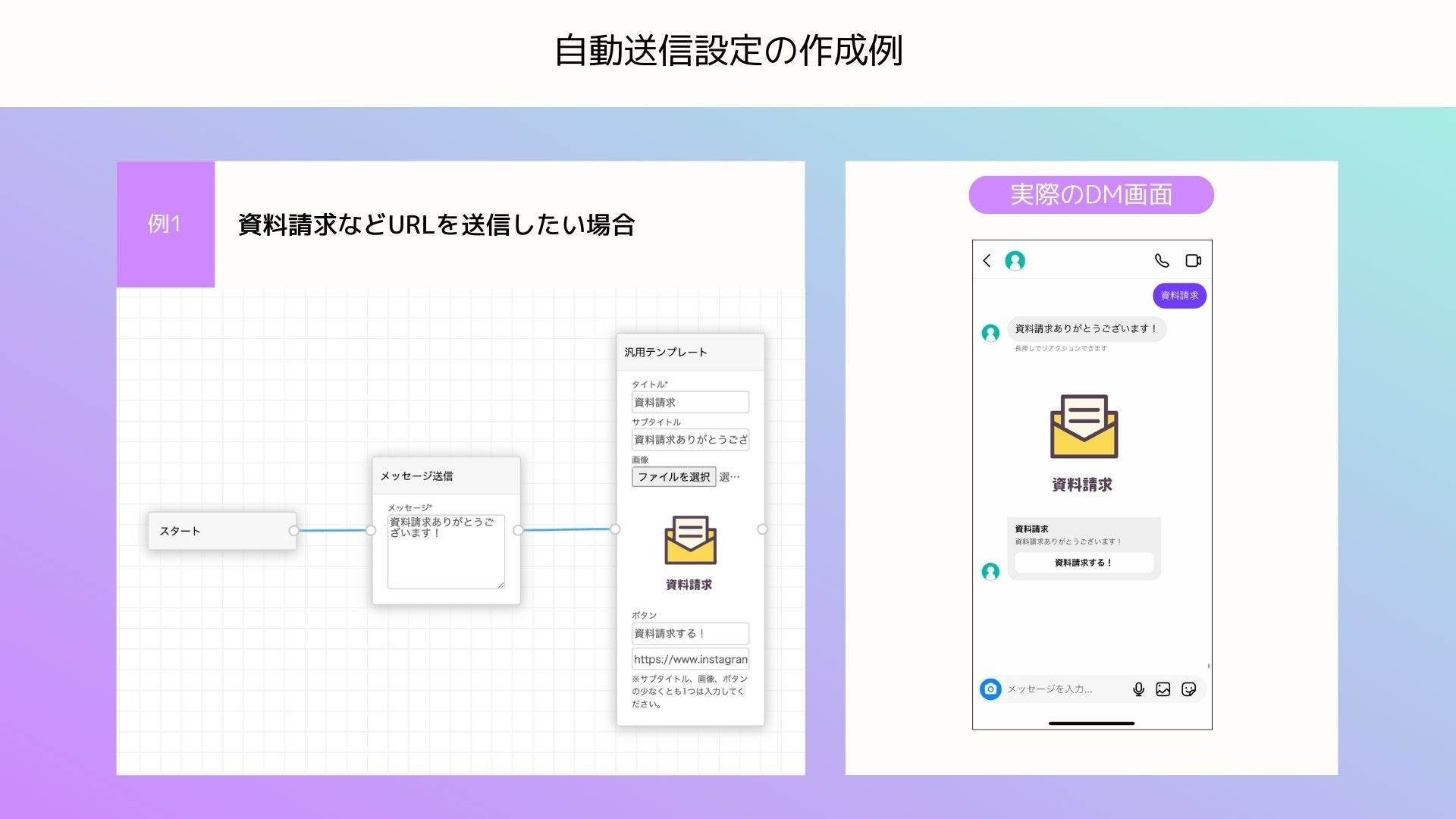Open the sticker icon in message bar
Image resolution: width=1456 pixels, height=819 pixels.
click(x=1189, y=689)
